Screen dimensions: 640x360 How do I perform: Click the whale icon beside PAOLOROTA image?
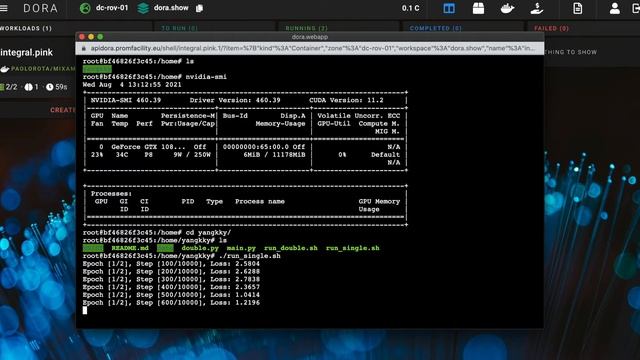click(4, 69)
